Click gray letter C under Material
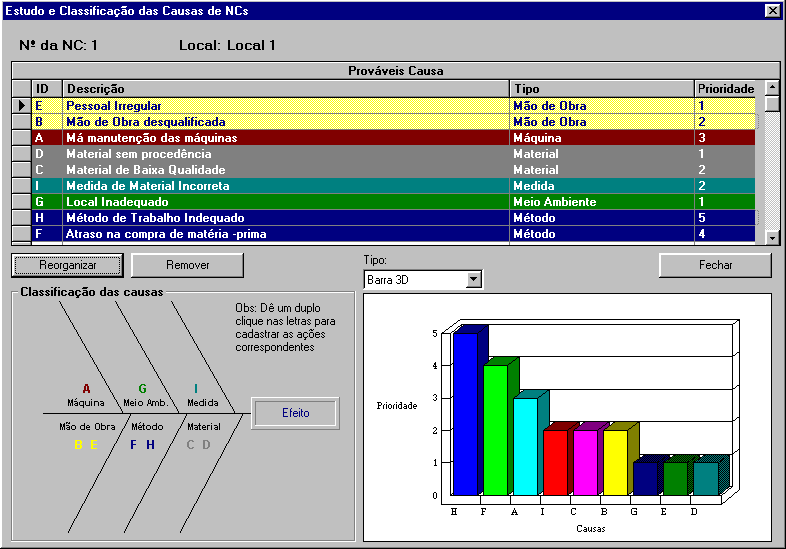Viewport: 786px width, 549px height. [x=190, y=445]
